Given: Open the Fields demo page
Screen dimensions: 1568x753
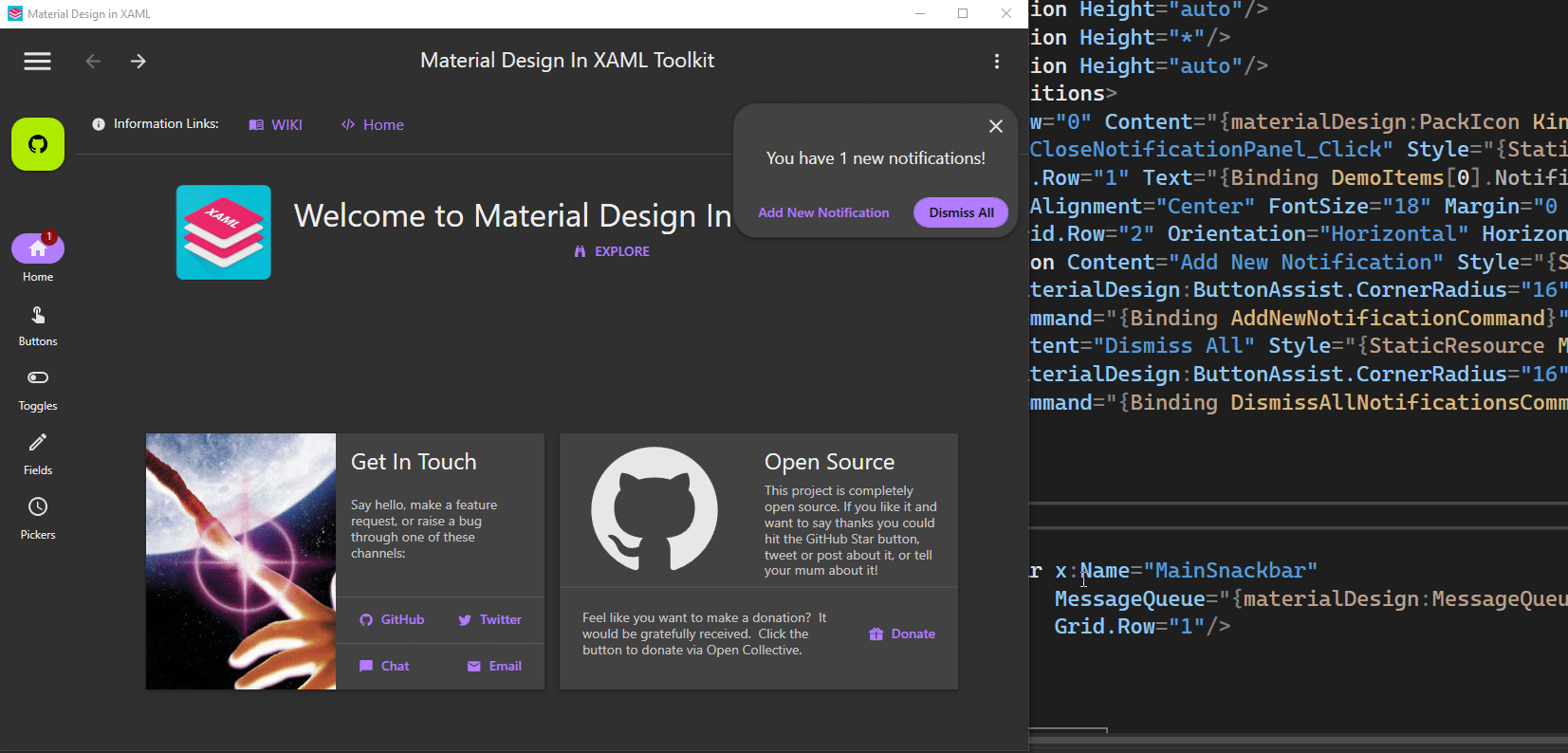Looking at the screenshot, I should (38, 454).
